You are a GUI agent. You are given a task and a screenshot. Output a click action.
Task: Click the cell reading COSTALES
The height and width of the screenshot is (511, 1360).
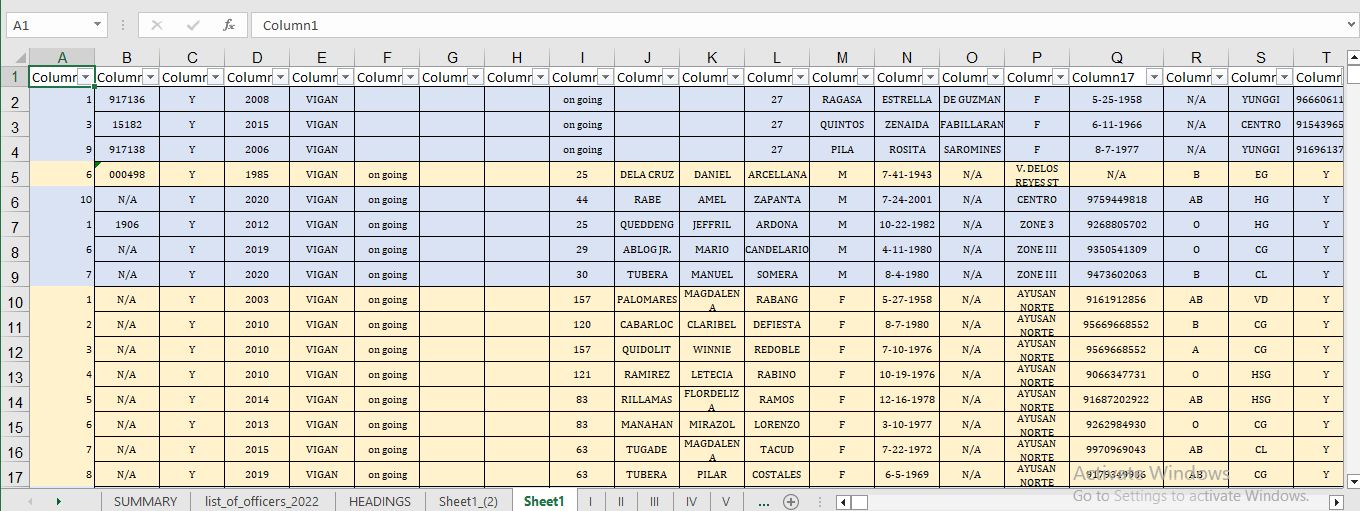[x=777, y=475]
